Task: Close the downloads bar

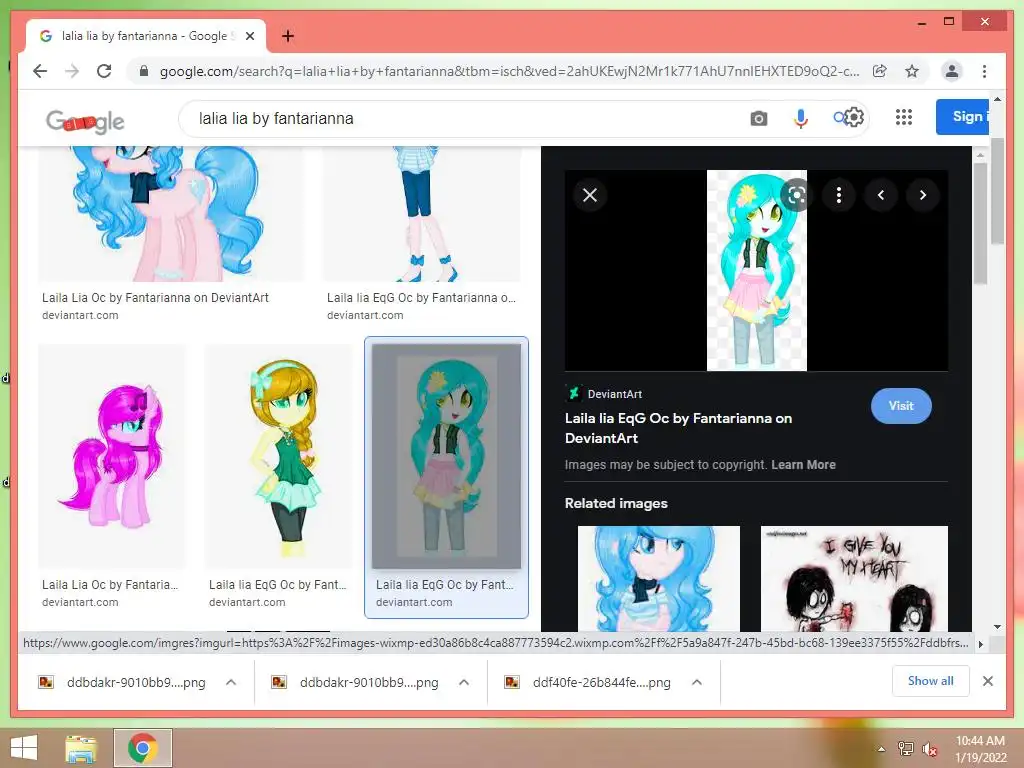Action: click(987, 681)
